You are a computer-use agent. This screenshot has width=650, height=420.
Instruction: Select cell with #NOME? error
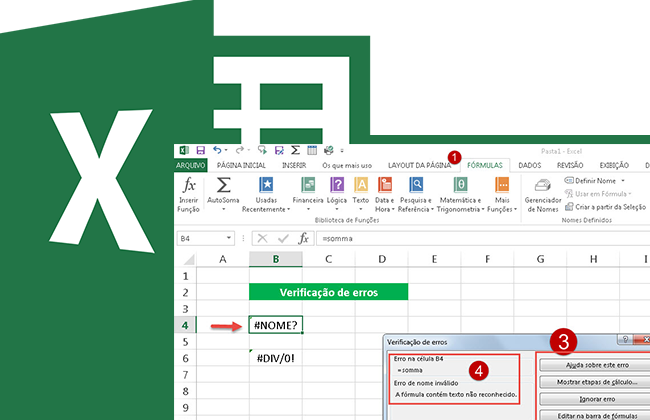point(276,325)
